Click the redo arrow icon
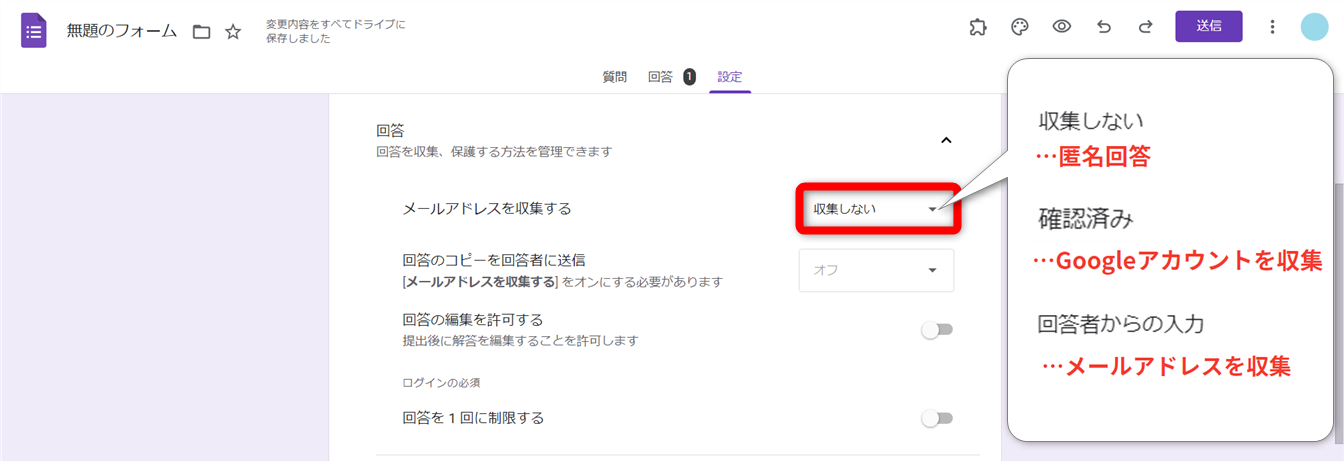Image resolution: width=1344 pixels, height=461 pixels. click(x=1145, y=27)
